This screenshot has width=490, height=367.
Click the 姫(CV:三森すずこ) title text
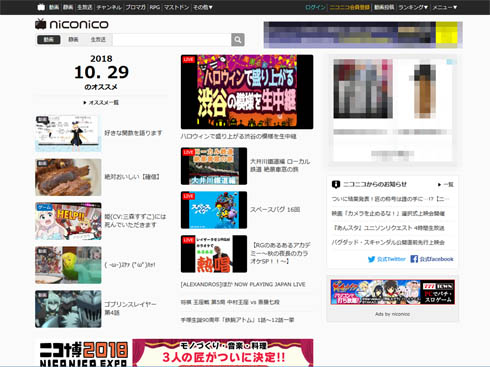click(135, 221)
